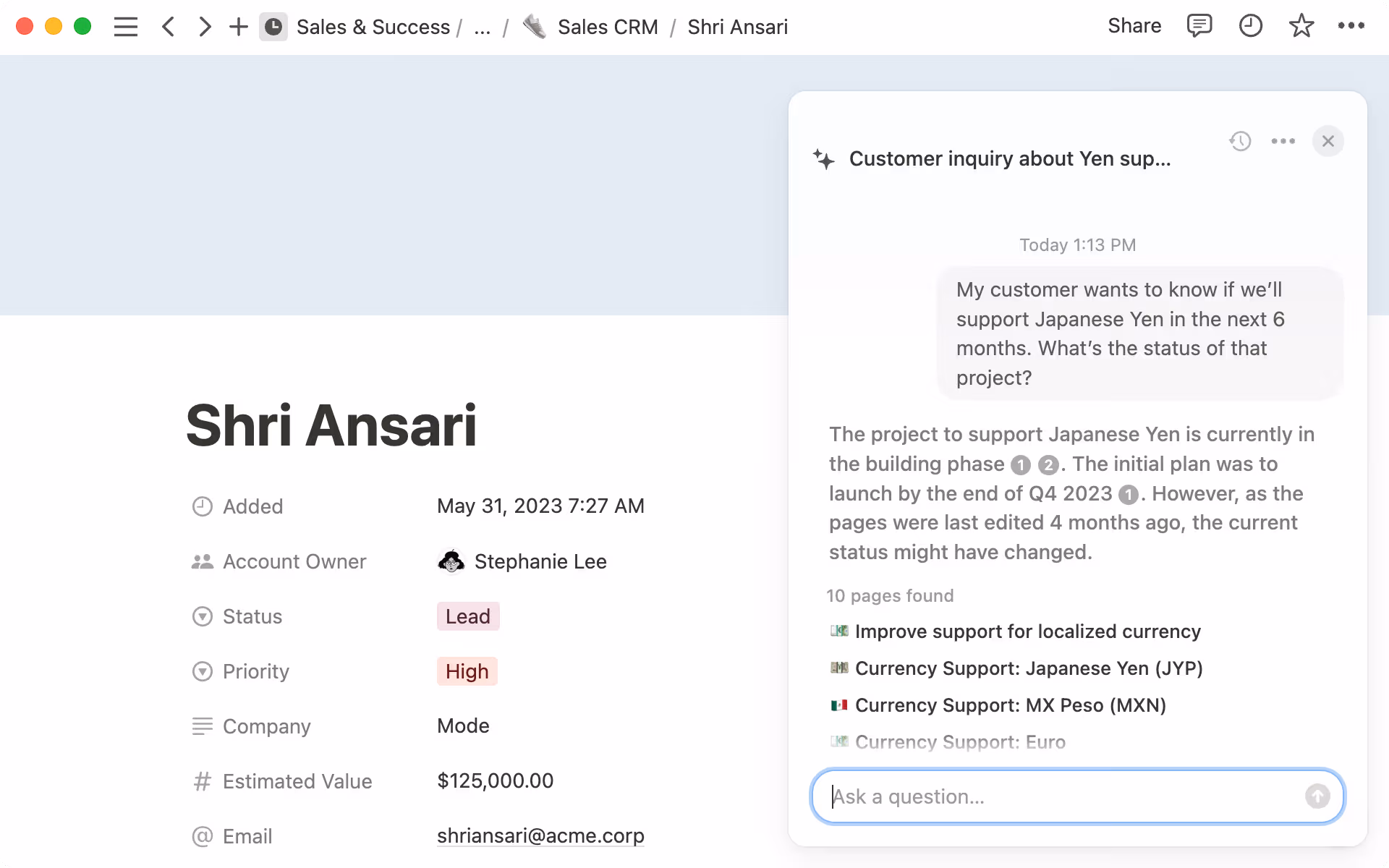Image resolution: width=1389 pixels, height=868 pixels.
Task: Navigate to the Sales CRM breadcrumb
Action: (x=608, y=27)
